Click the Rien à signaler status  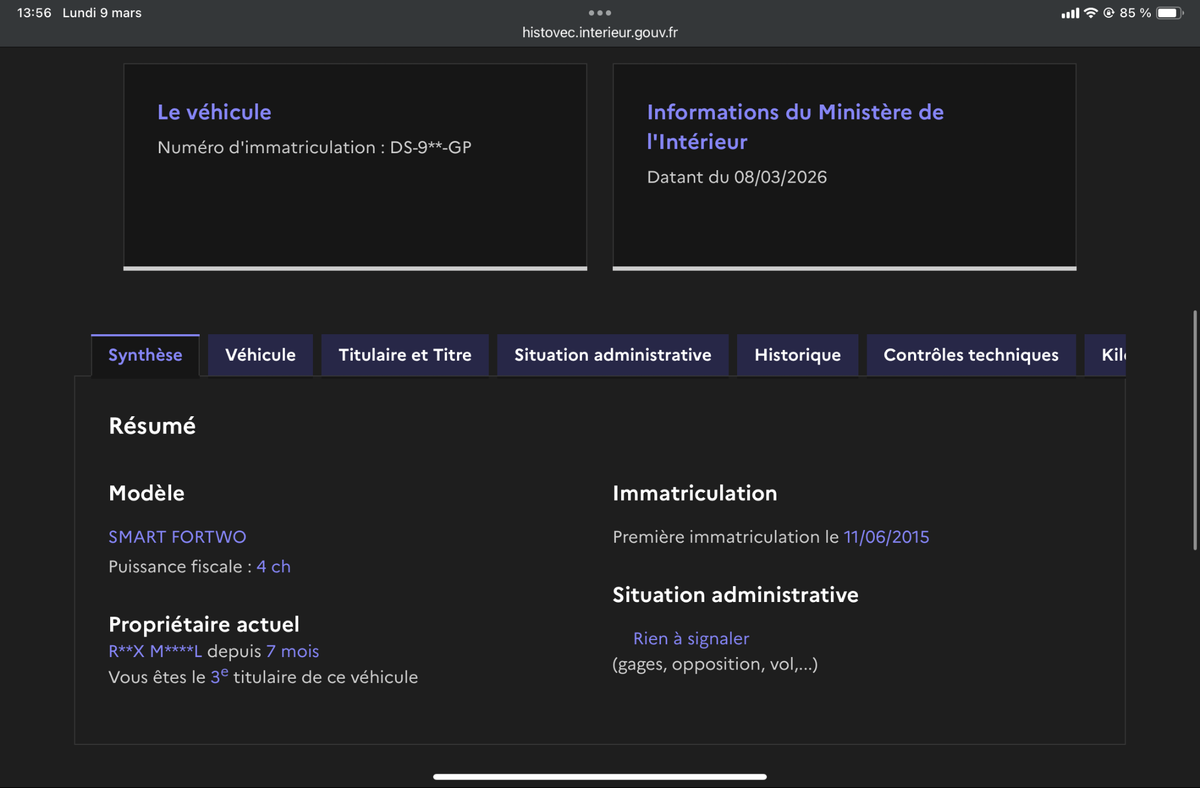coord(691,638)
